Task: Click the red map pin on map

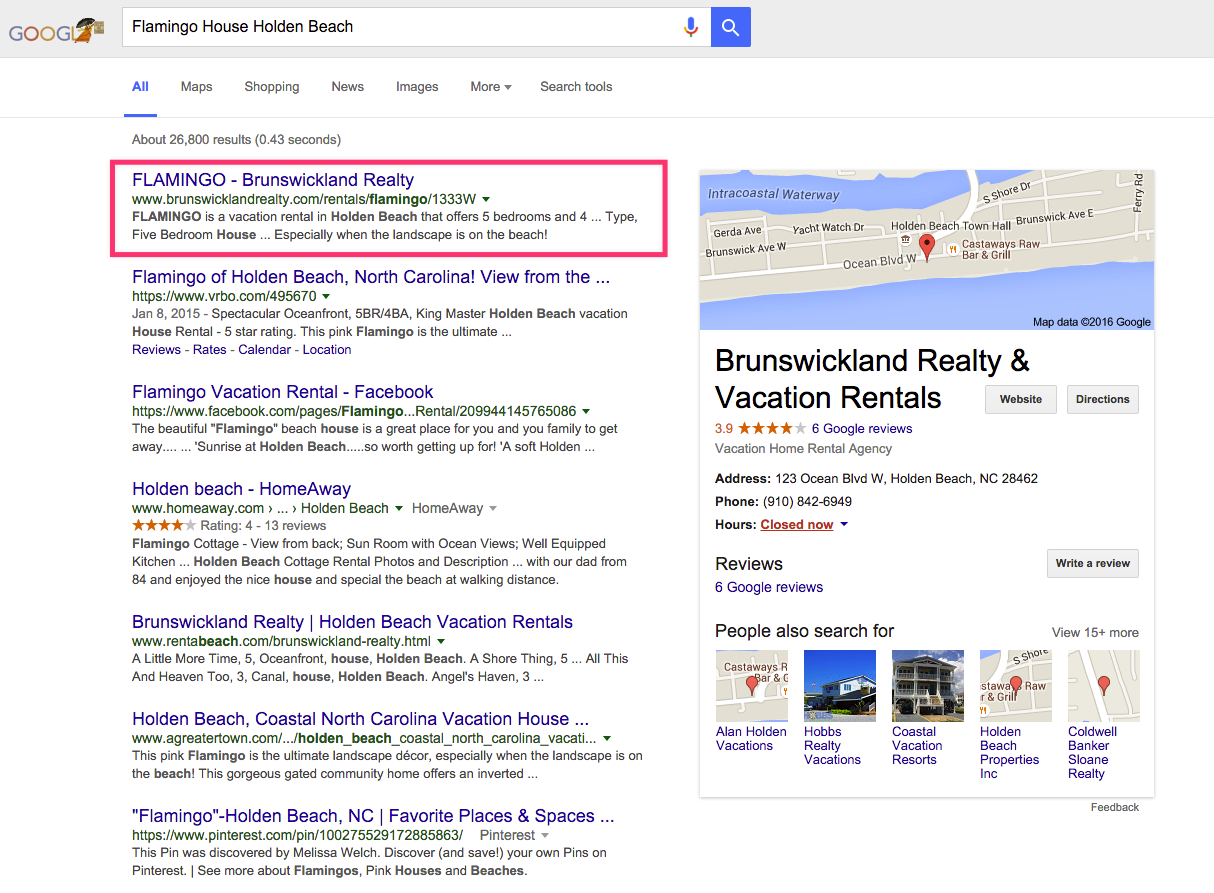Action: pos(926,248)
